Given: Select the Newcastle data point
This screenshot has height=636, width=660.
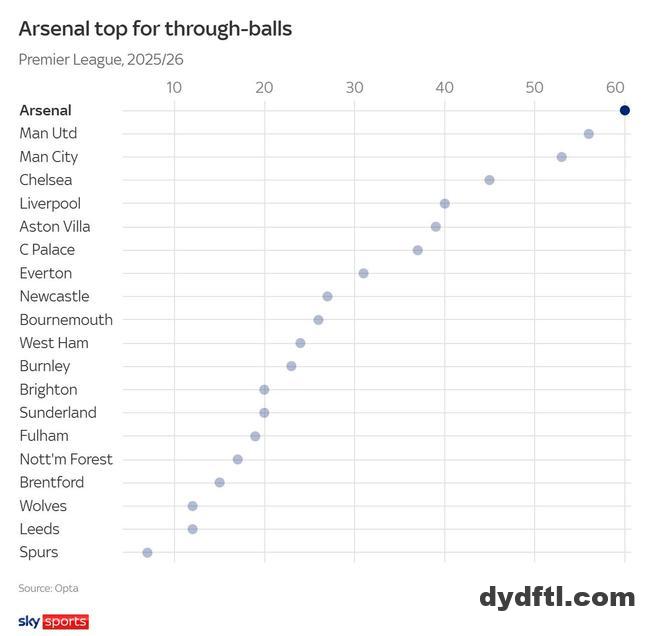Looking at the screenshot, I should click(x=327, y=296).
